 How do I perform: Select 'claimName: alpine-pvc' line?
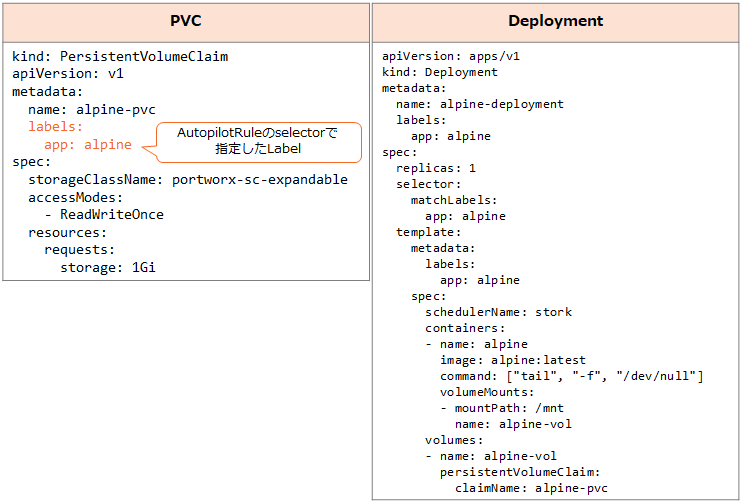click(x=531, y=488)
